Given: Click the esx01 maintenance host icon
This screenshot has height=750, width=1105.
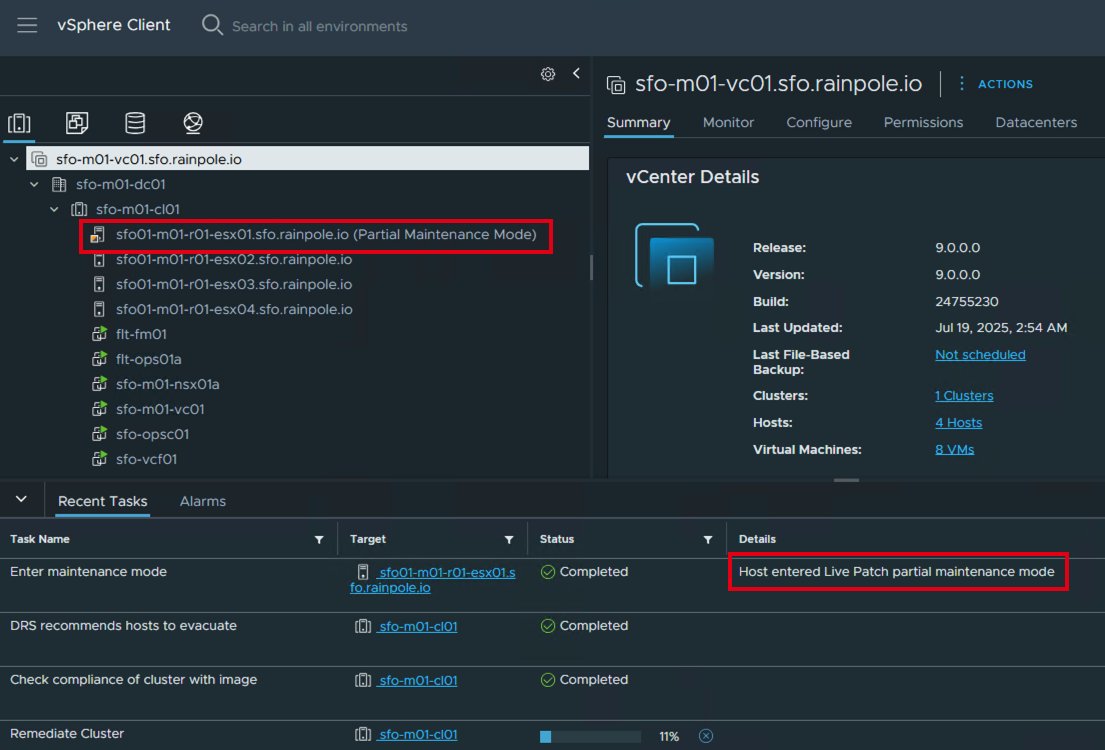Looking at the screenshot, I should (x=98, y=235).
